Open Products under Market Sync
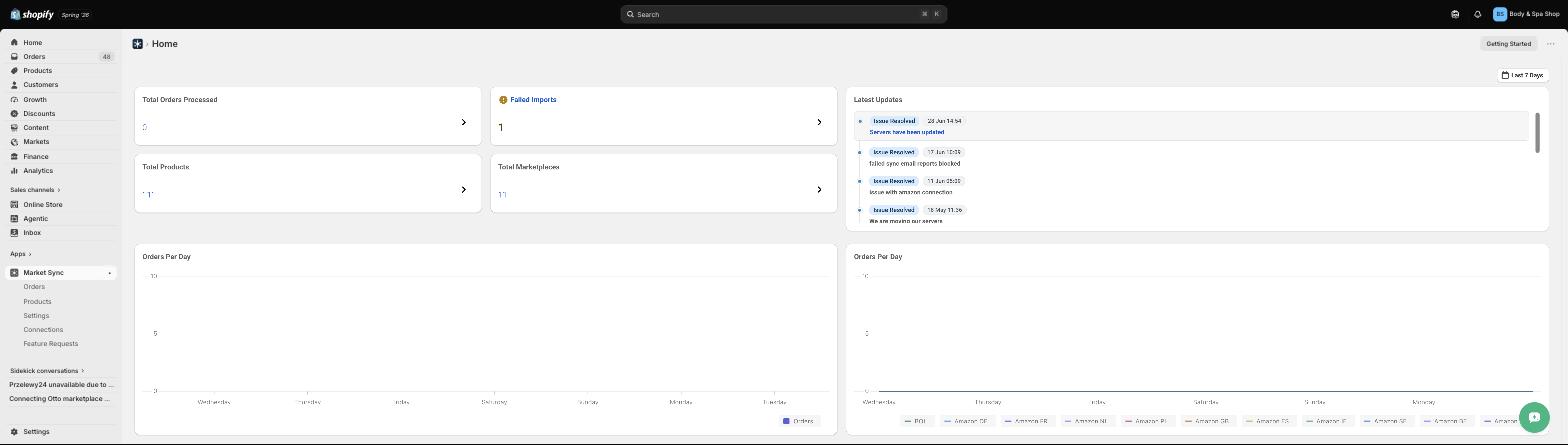1568x445 pixels. coord(37,301)
